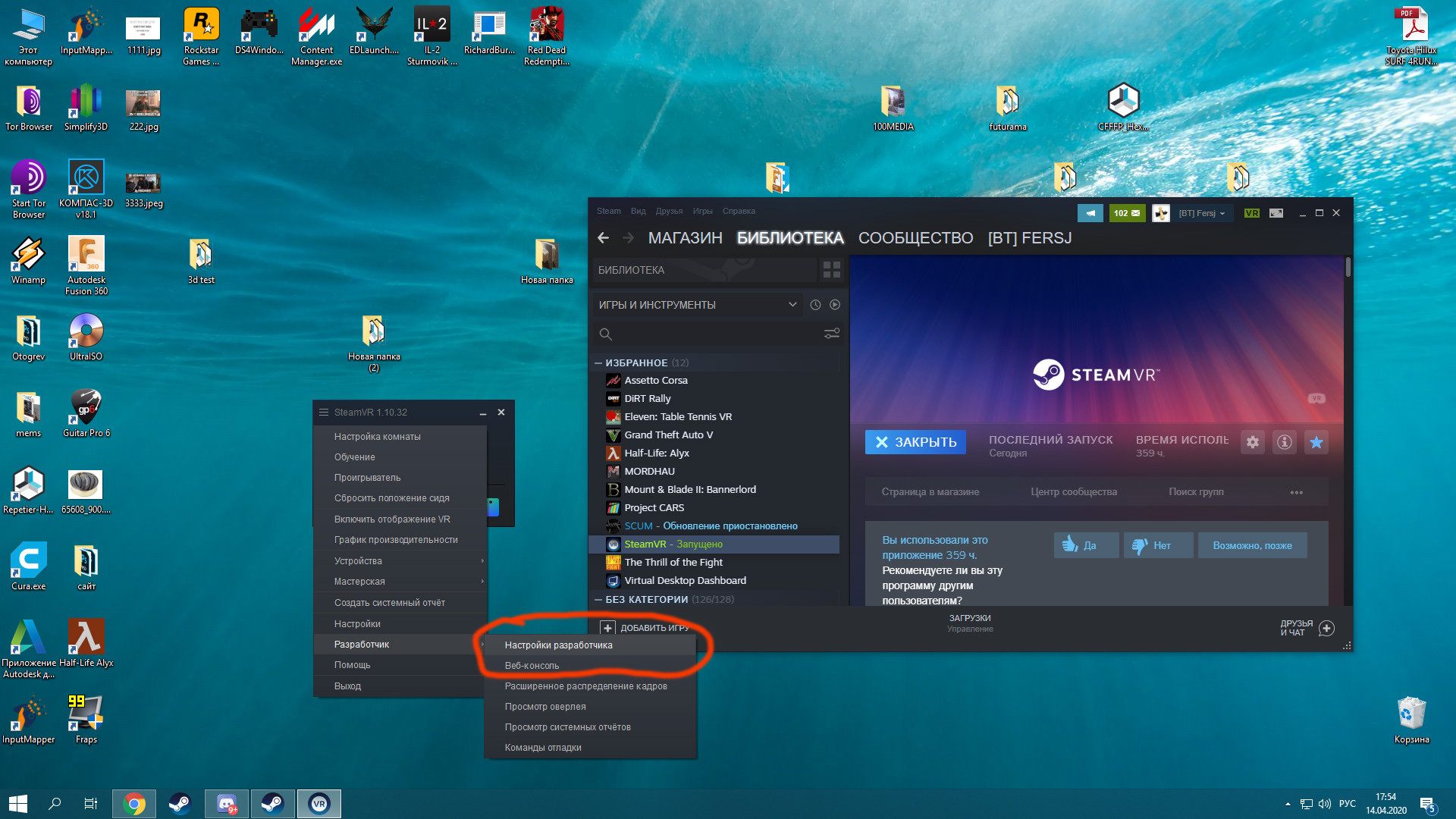Open the library grid view icon

(832, 270)
